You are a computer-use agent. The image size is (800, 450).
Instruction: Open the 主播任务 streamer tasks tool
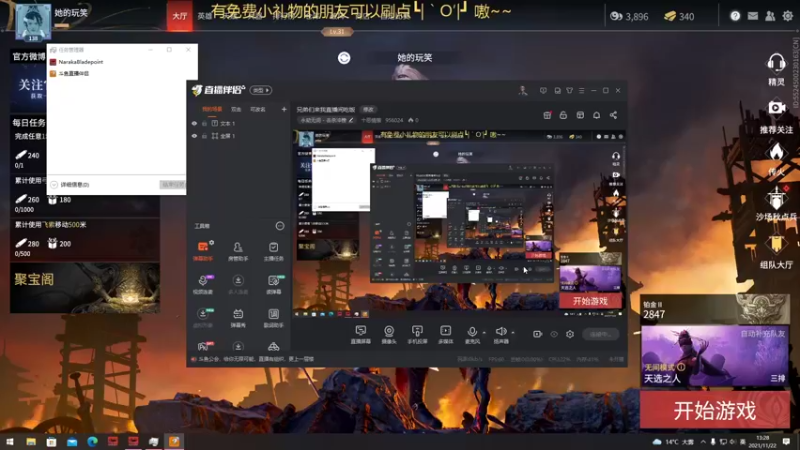point(273,251)
